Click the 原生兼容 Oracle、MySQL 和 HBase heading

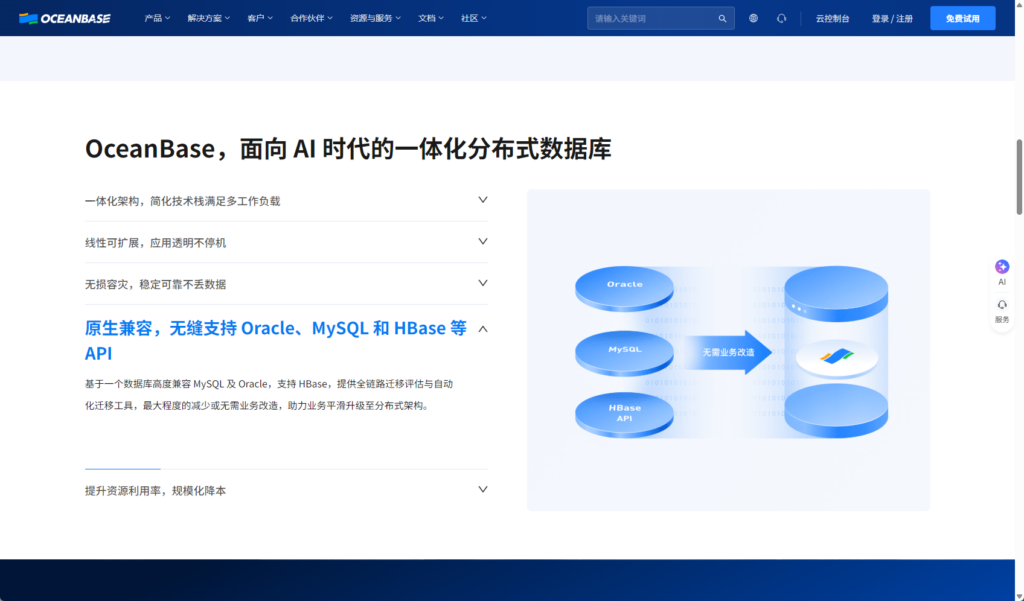click(x=276, y=340)
